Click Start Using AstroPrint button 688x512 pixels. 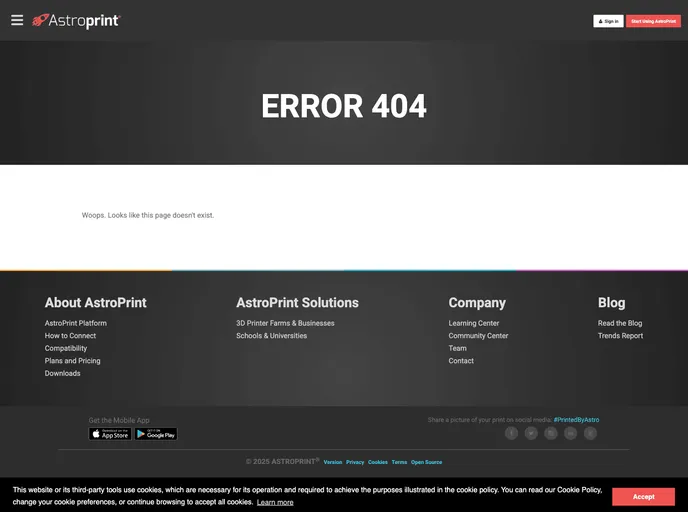(653, 21)
